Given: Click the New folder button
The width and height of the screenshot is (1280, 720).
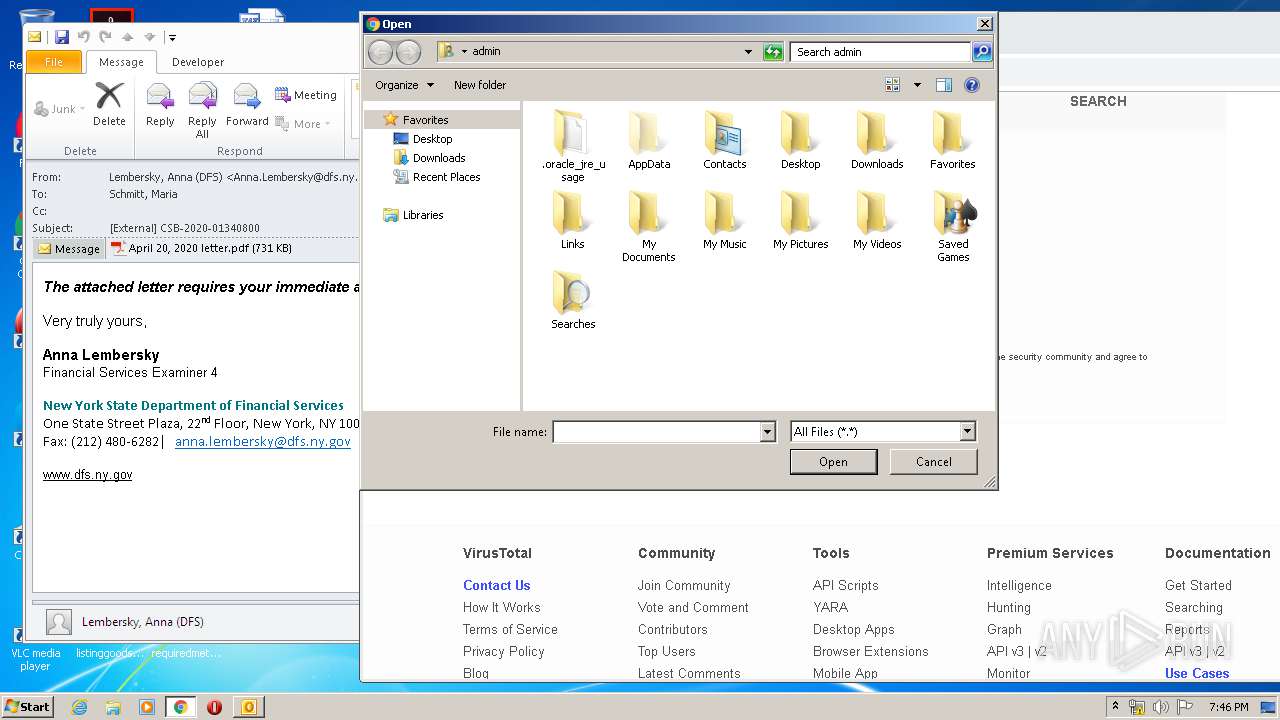Looking at the screenshot, I should pyautogui.click(x=480, y=85).
